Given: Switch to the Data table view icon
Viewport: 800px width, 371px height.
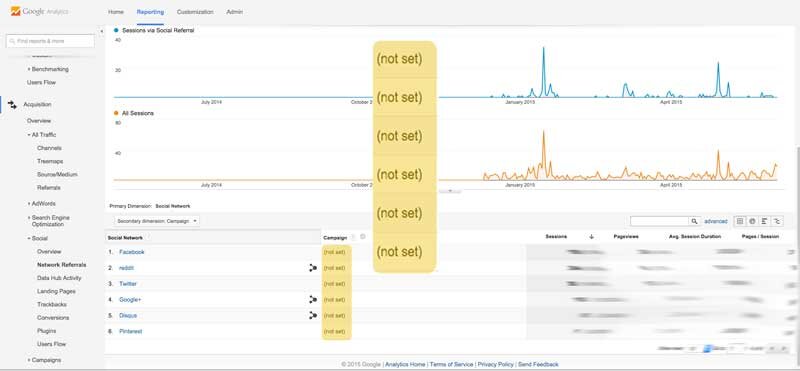Looking at the screenshot, I should (x=740, y=221).
